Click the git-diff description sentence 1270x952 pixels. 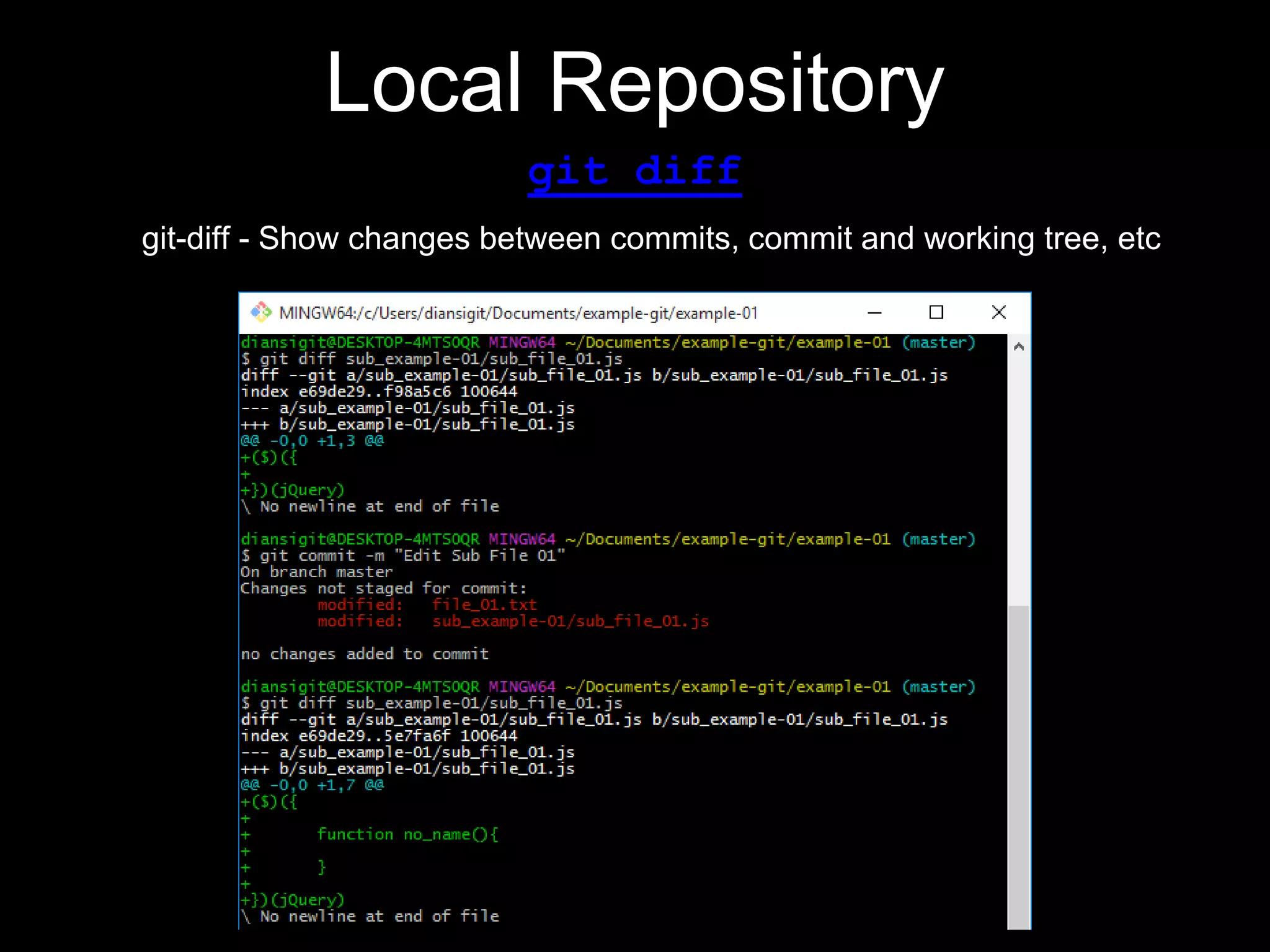click(x=651, y=239)
